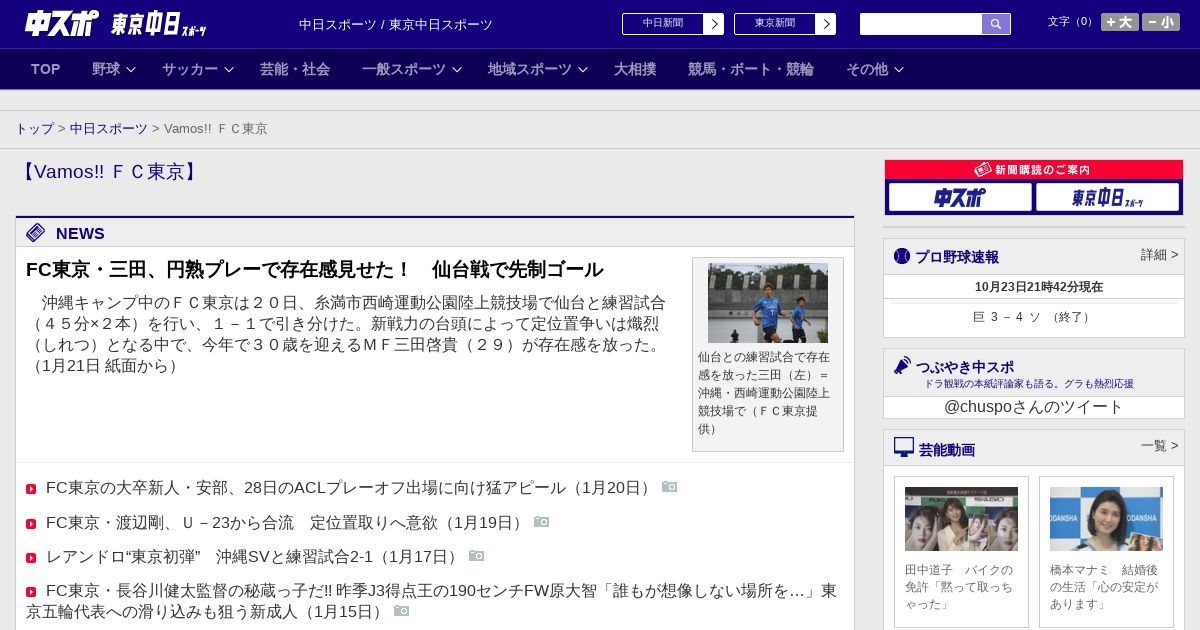The width and height of the screenshot is (1200, 630).
Task: Click the 10月23日21時42分現在 timestamp
Action: (x=1039, y=287)
